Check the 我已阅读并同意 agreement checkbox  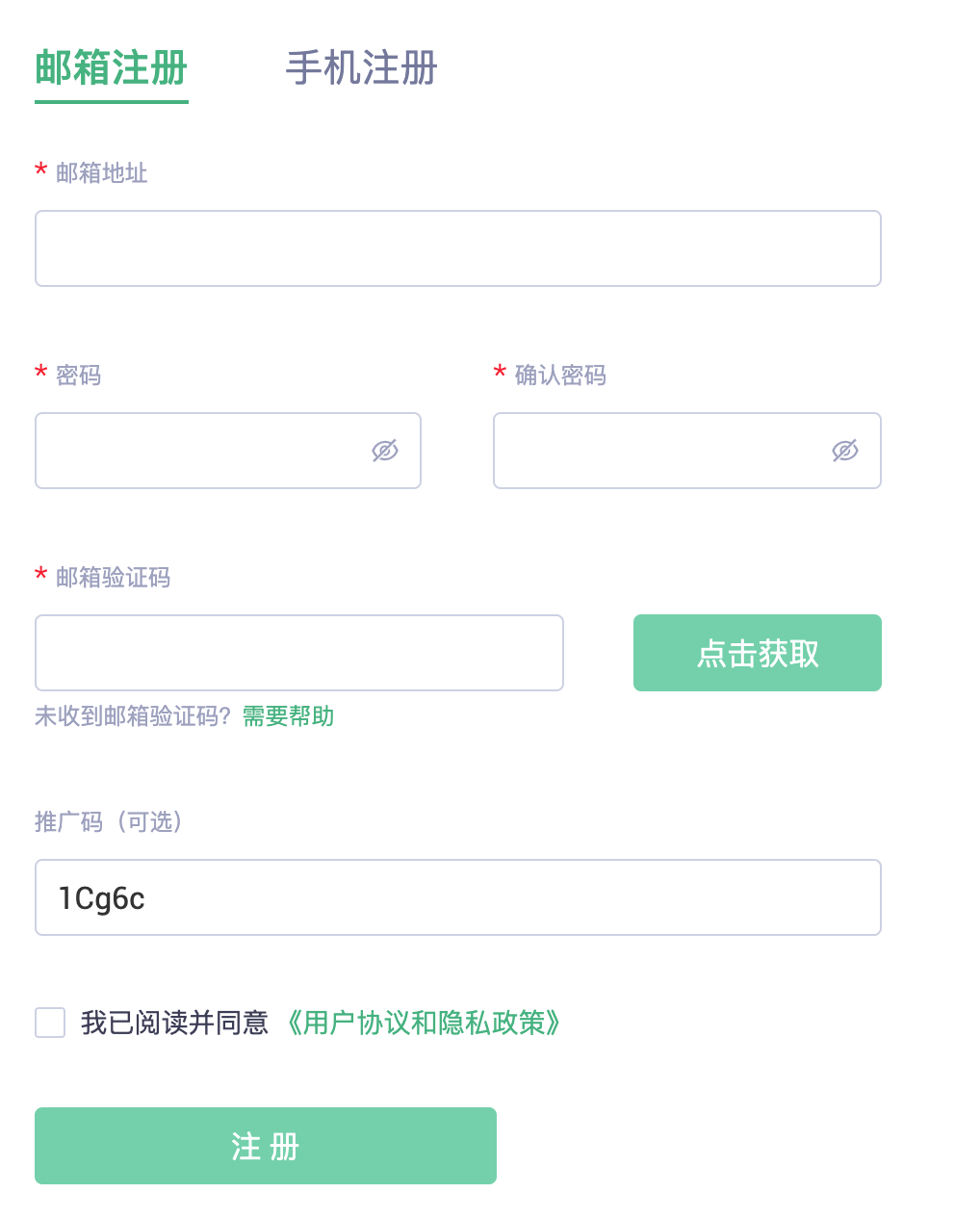pyautogui.click(x=49, y=1023)
